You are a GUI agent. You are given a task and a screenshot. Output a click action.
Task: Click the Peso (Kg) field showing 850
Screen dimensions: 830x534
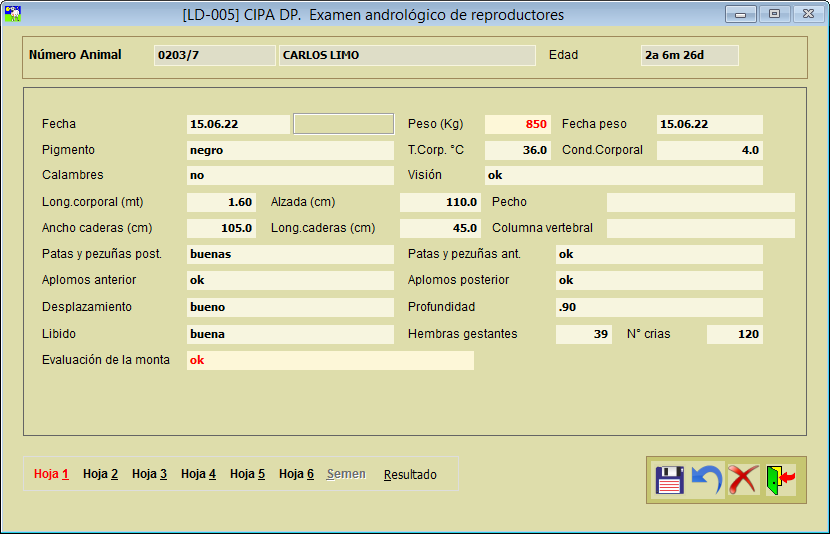point(517,124)
